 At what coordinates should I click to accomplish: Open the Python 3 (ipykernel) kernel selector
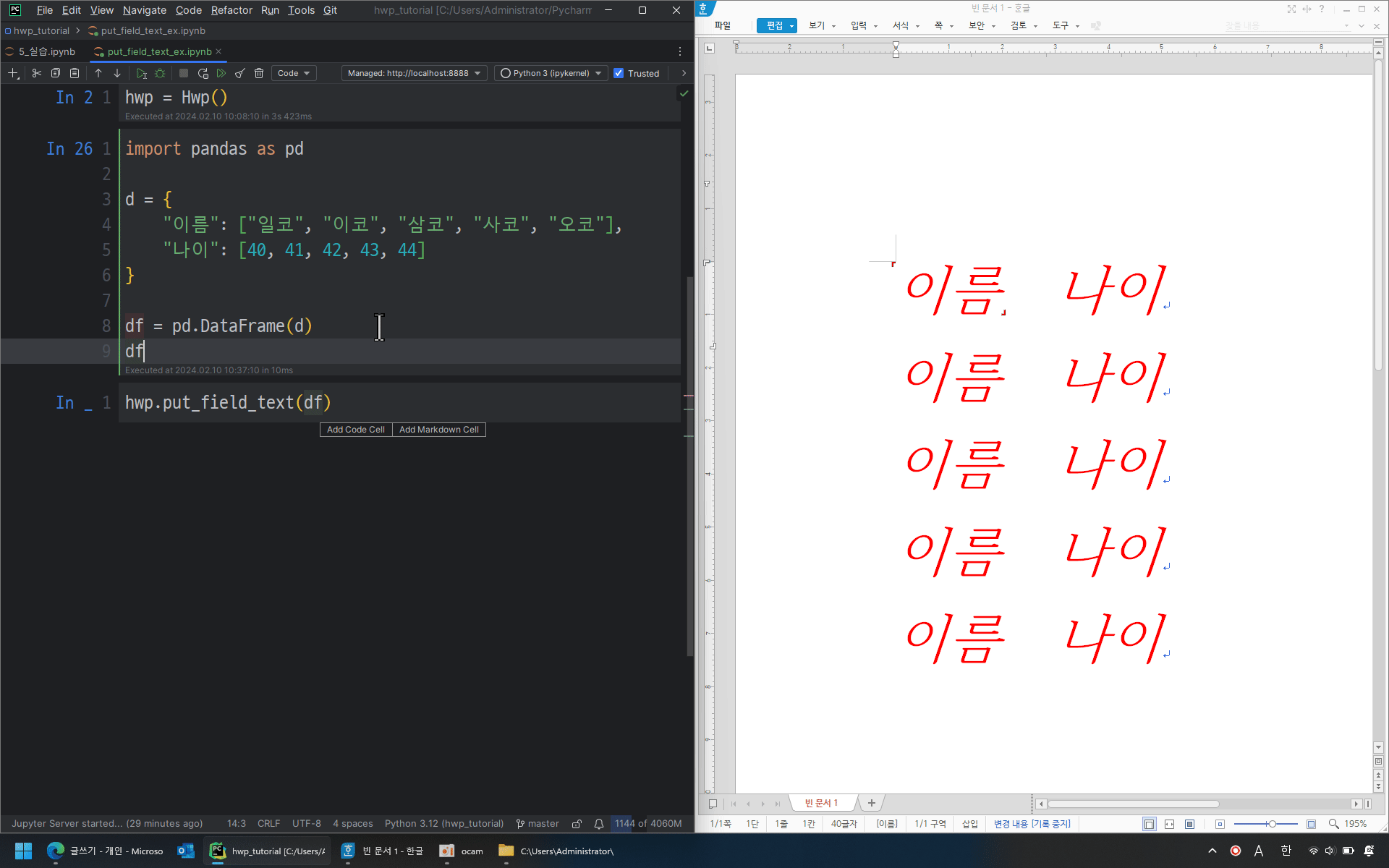coord(551,73)
